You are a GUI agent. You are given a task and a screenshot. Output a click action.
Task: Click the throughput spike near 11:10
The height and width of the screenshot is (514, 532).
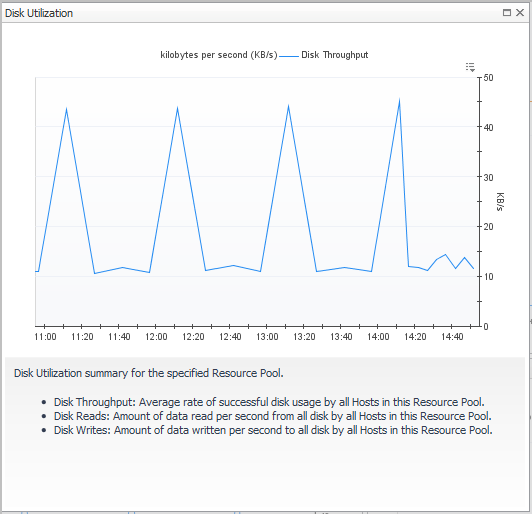[x=66, y=109]
